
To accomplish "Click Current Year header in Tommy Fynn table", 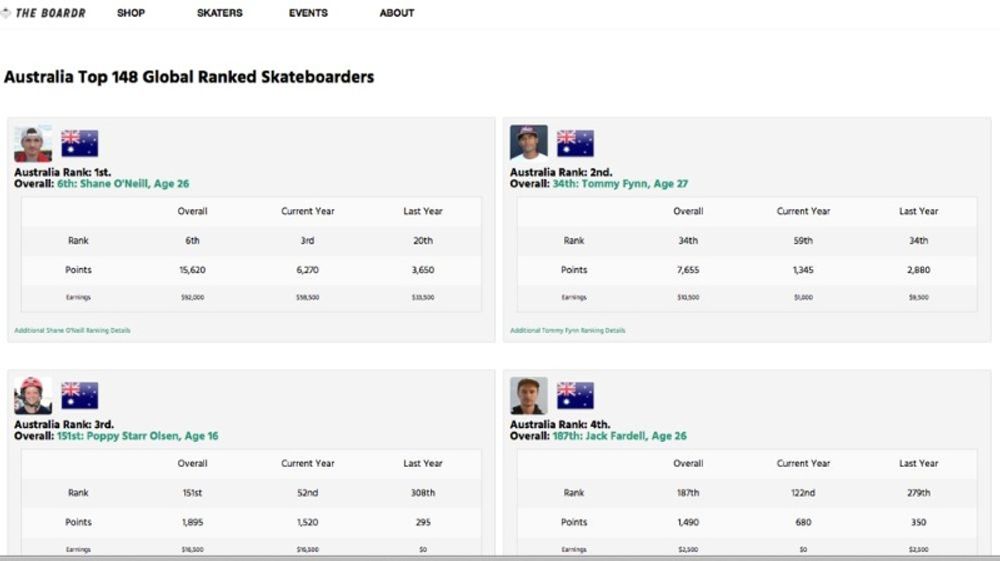I will tap(803, 211).
